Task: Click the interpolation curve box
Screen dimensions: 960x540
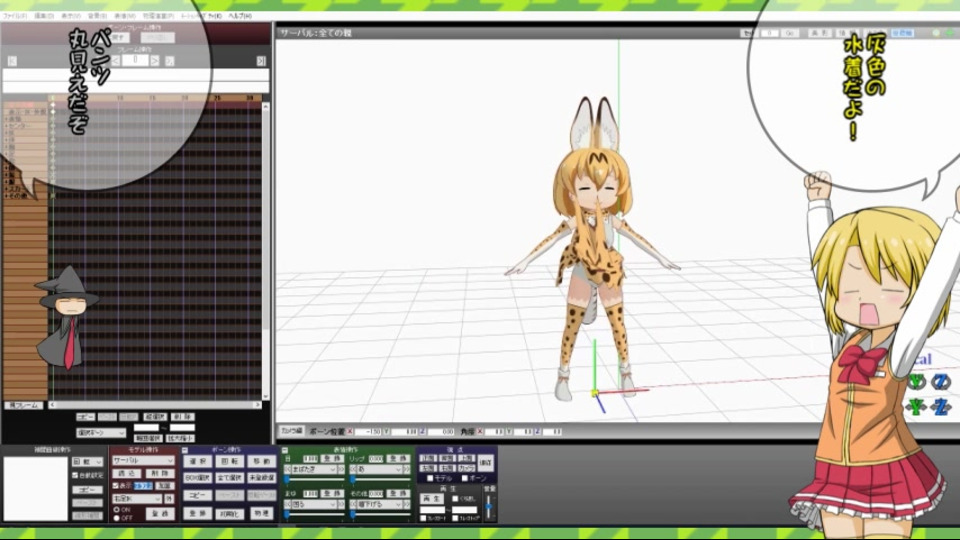Action: 36,489
